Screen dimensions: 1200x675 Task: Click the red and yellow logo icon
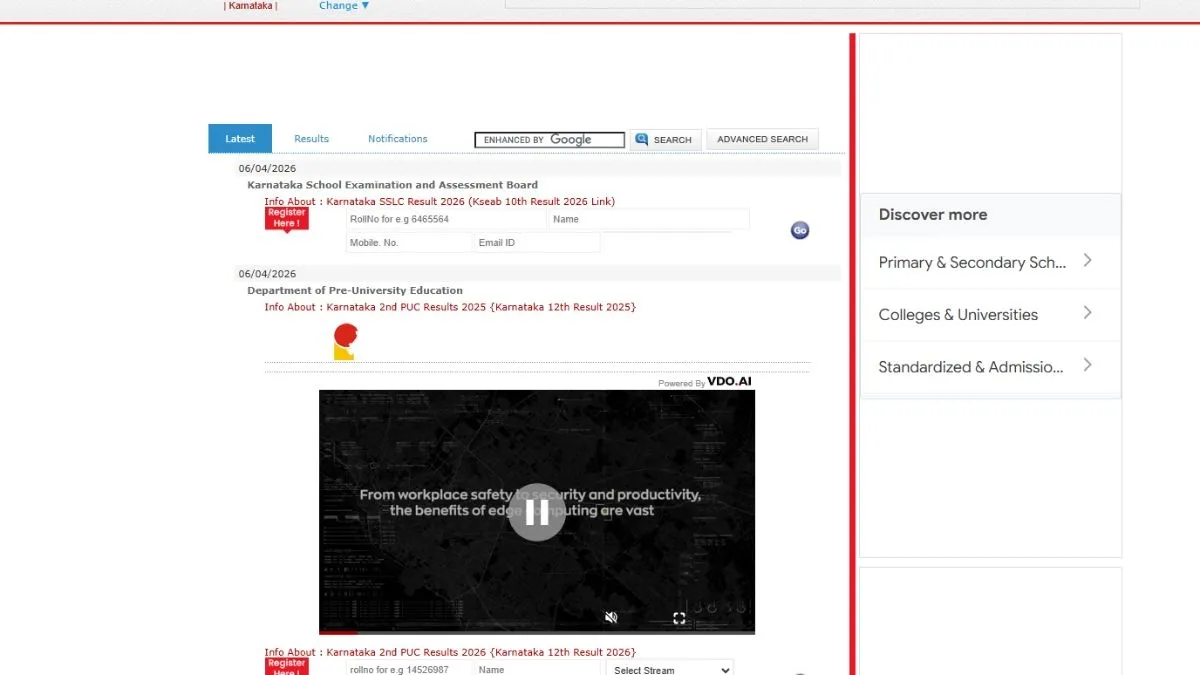pos(345,341)
